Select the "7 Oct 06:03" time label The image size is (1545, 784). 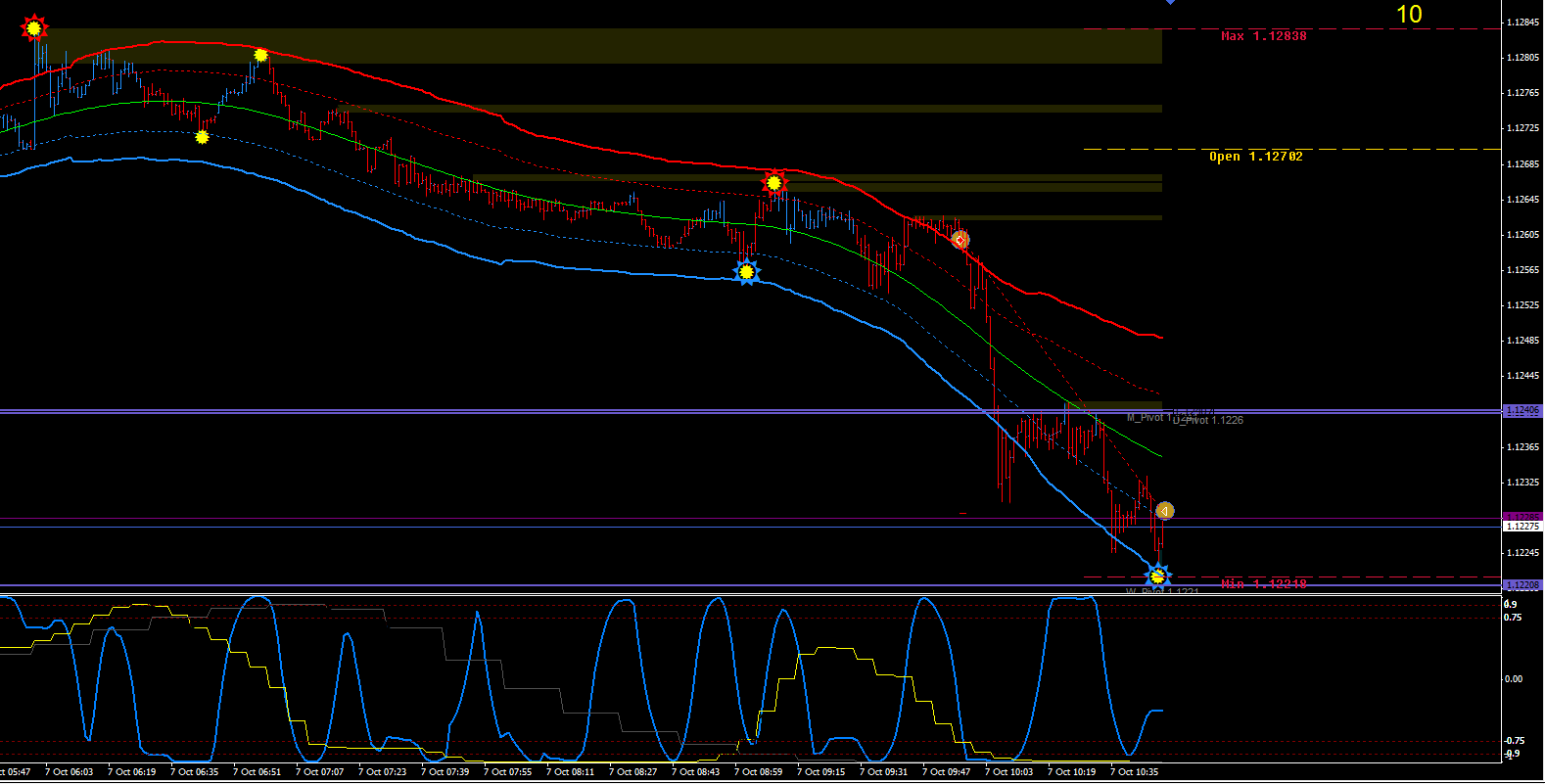[x=71, y=772]
